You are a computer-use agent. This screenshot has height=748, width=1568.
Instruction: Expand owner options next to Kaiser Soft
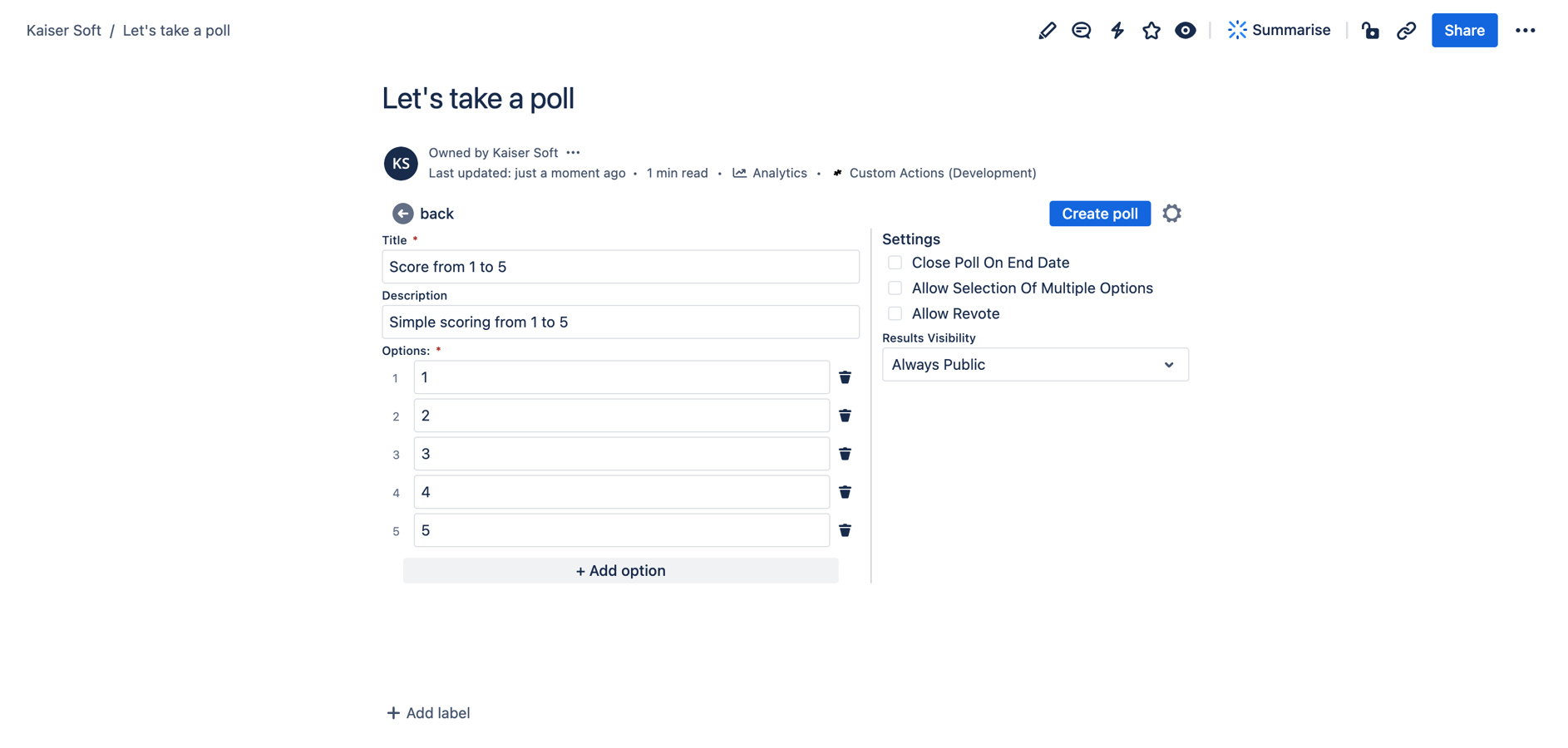(x=573, y=153)
